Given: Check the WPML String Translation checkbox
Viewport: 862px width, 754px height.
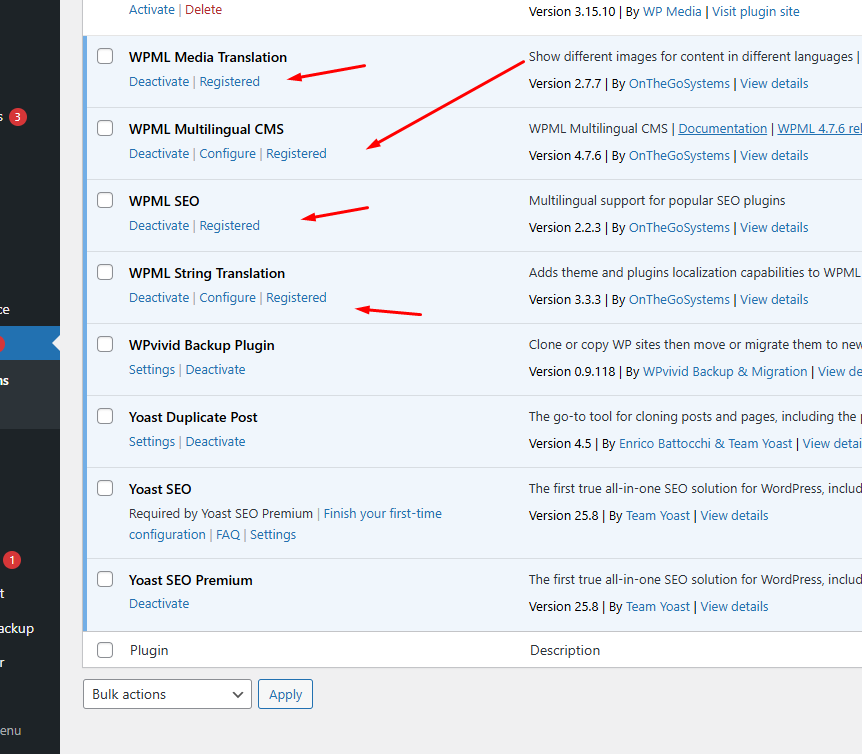Looking at the screenshot, I should [x=105, y=273].
